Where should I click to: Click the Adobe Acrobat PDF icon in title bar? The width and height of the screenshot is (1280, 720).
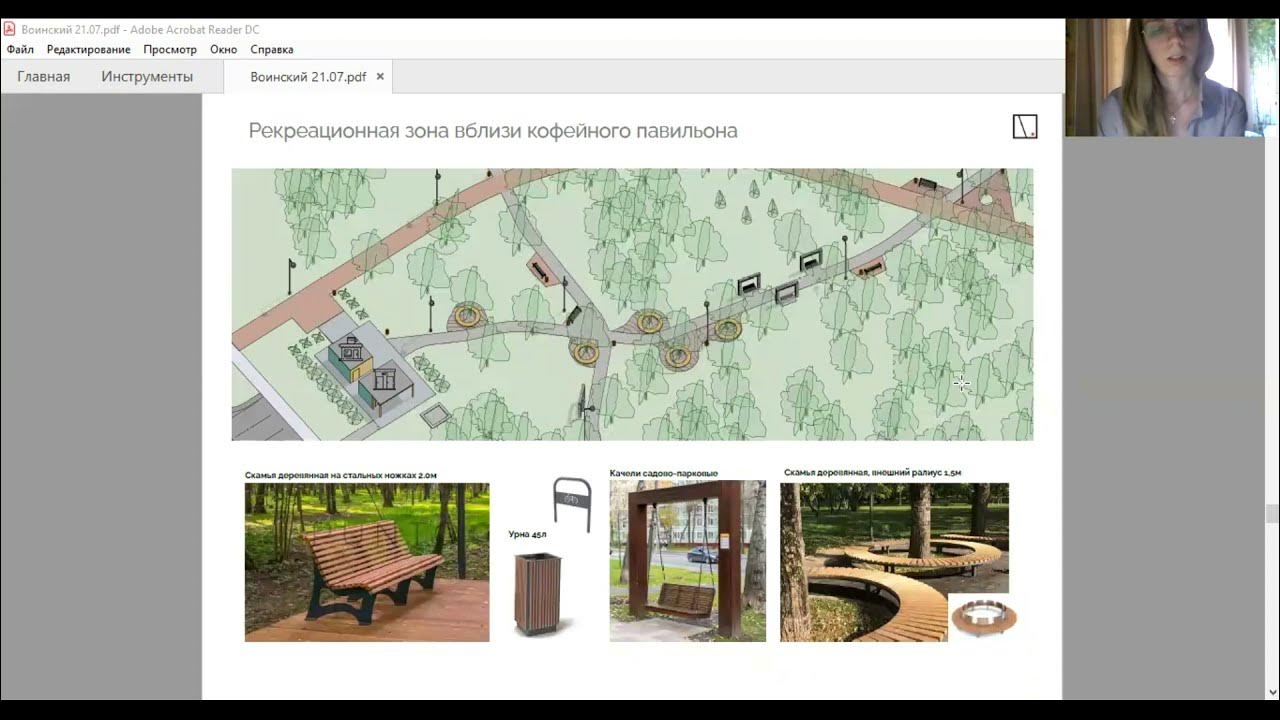point(10,29)
